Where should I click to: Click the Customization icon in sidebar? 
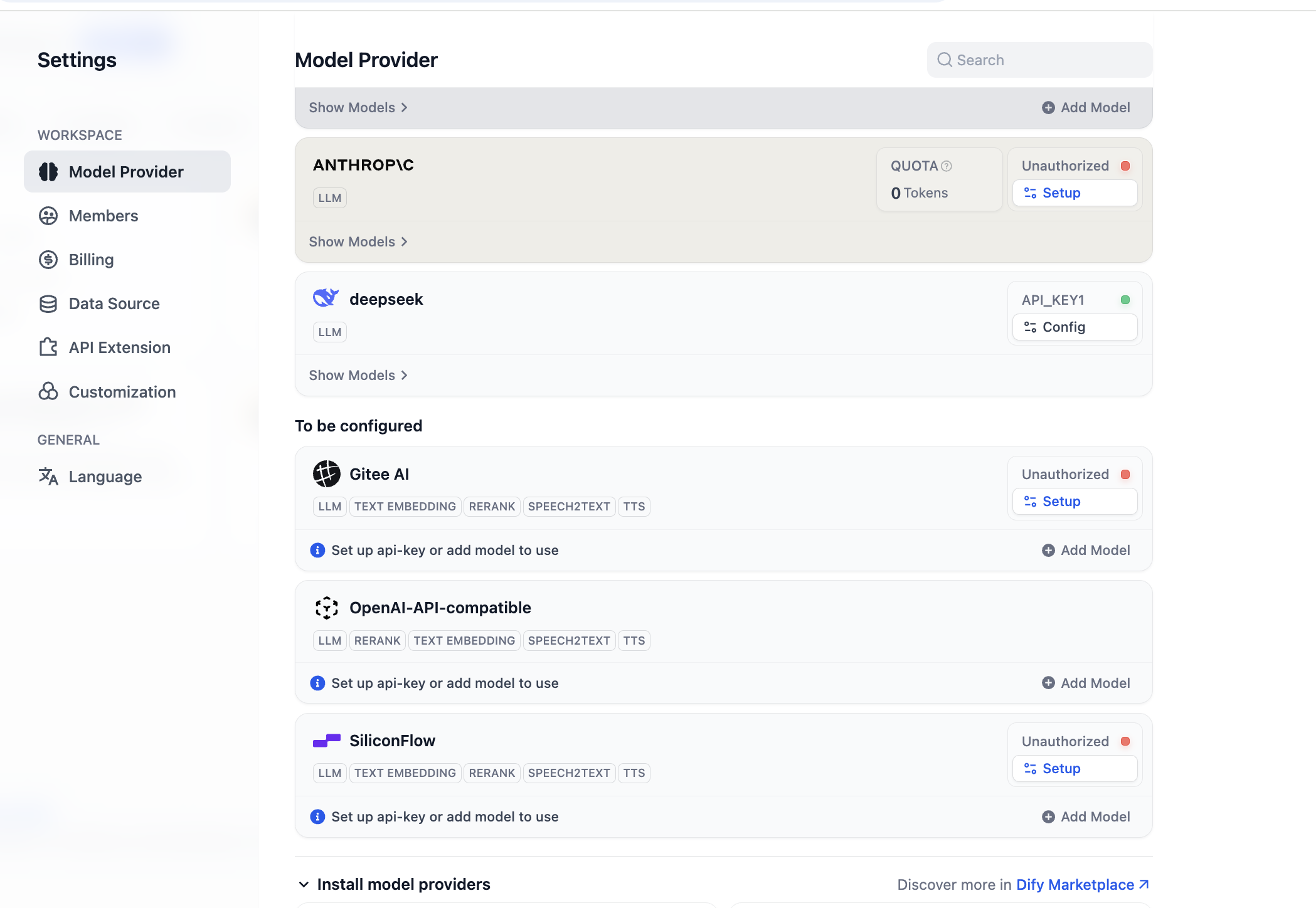coord(48,391)
